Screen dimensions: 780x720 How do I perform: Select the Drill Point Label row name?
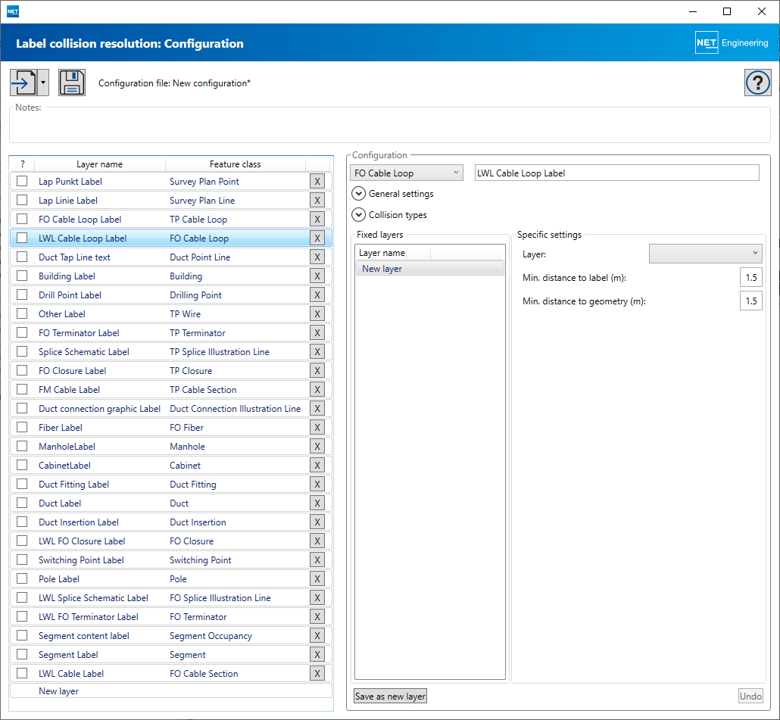(70, 295)
